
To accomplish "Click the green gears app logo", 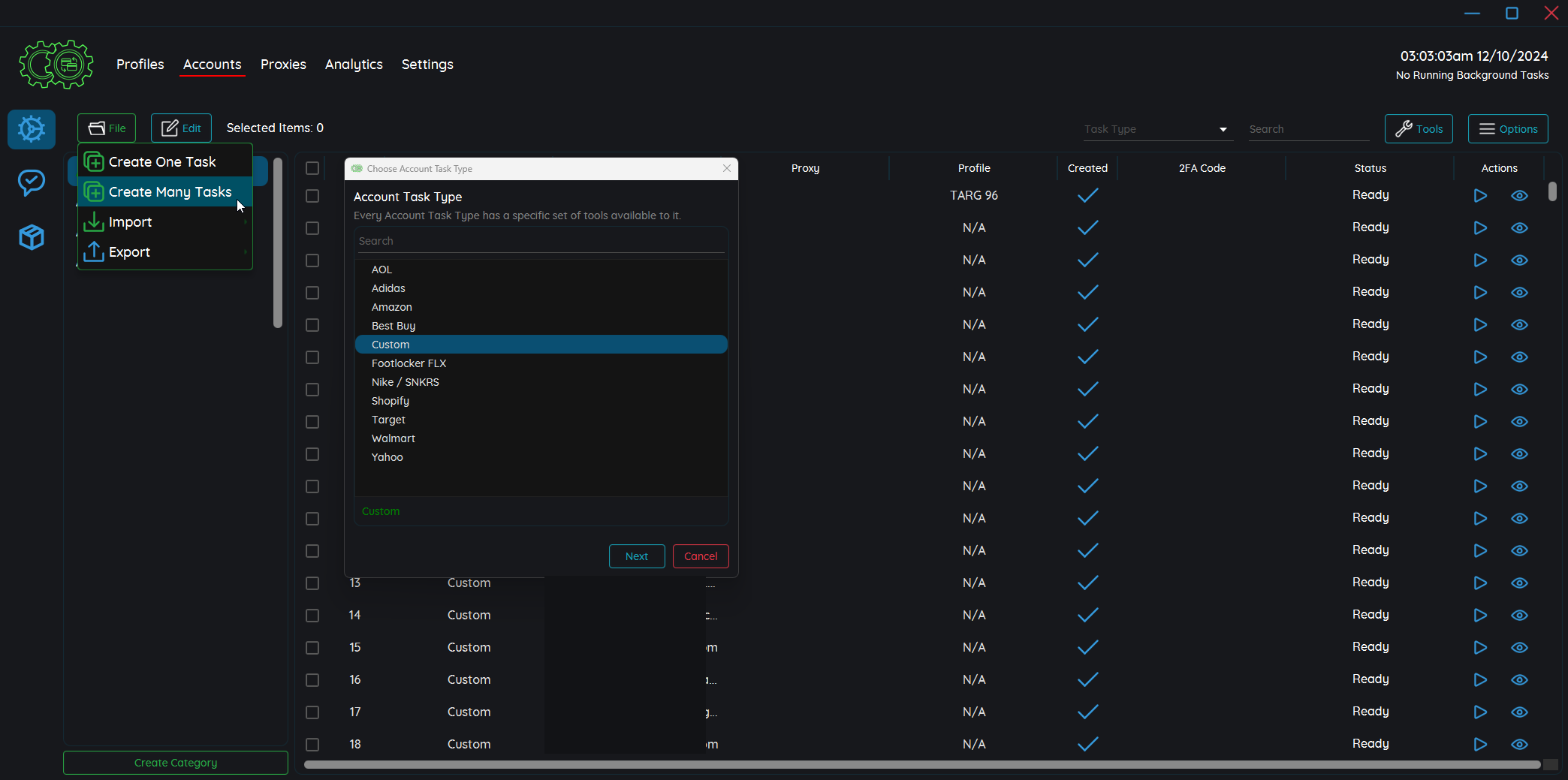I will pyautogui.click(x=56, y=65).
